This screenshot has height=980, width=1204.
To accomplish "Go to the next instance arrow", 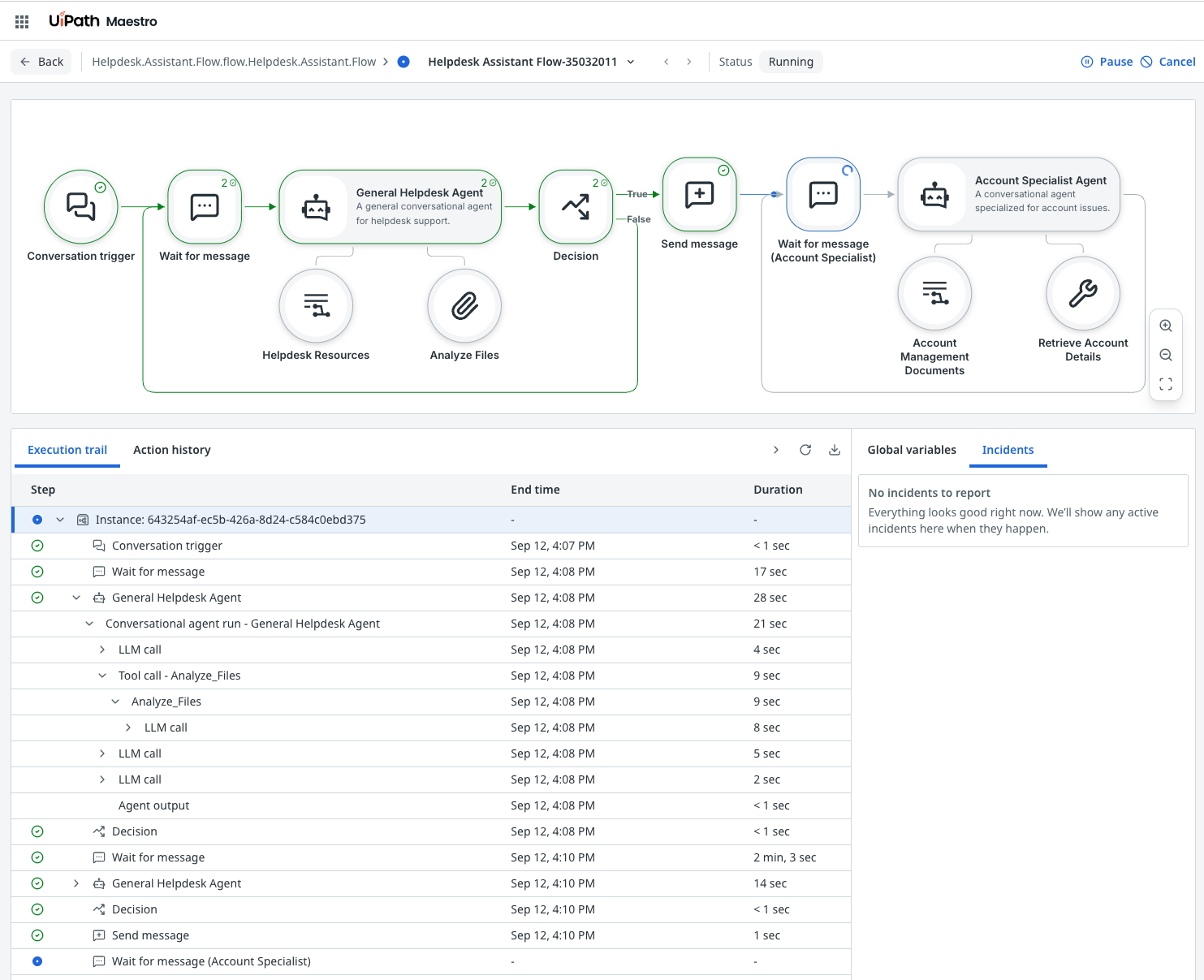I will [688, 62].
